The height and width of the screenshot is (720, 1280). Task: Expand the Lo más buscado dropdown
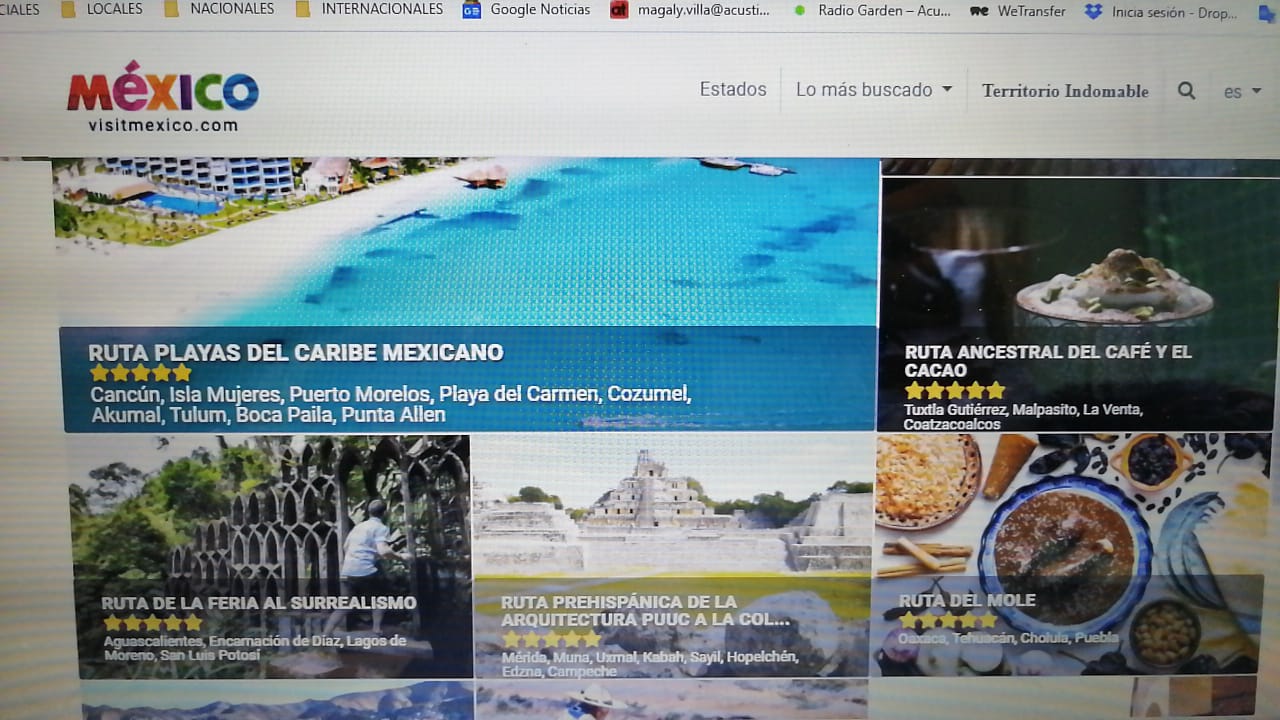point(873,90)
